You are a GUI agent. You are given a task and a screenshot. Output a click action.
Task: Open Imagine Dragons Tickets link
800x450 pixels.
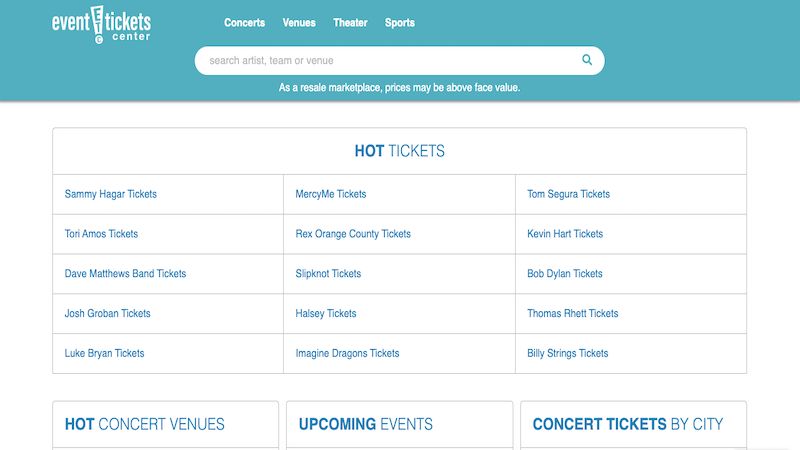(347, 353)
